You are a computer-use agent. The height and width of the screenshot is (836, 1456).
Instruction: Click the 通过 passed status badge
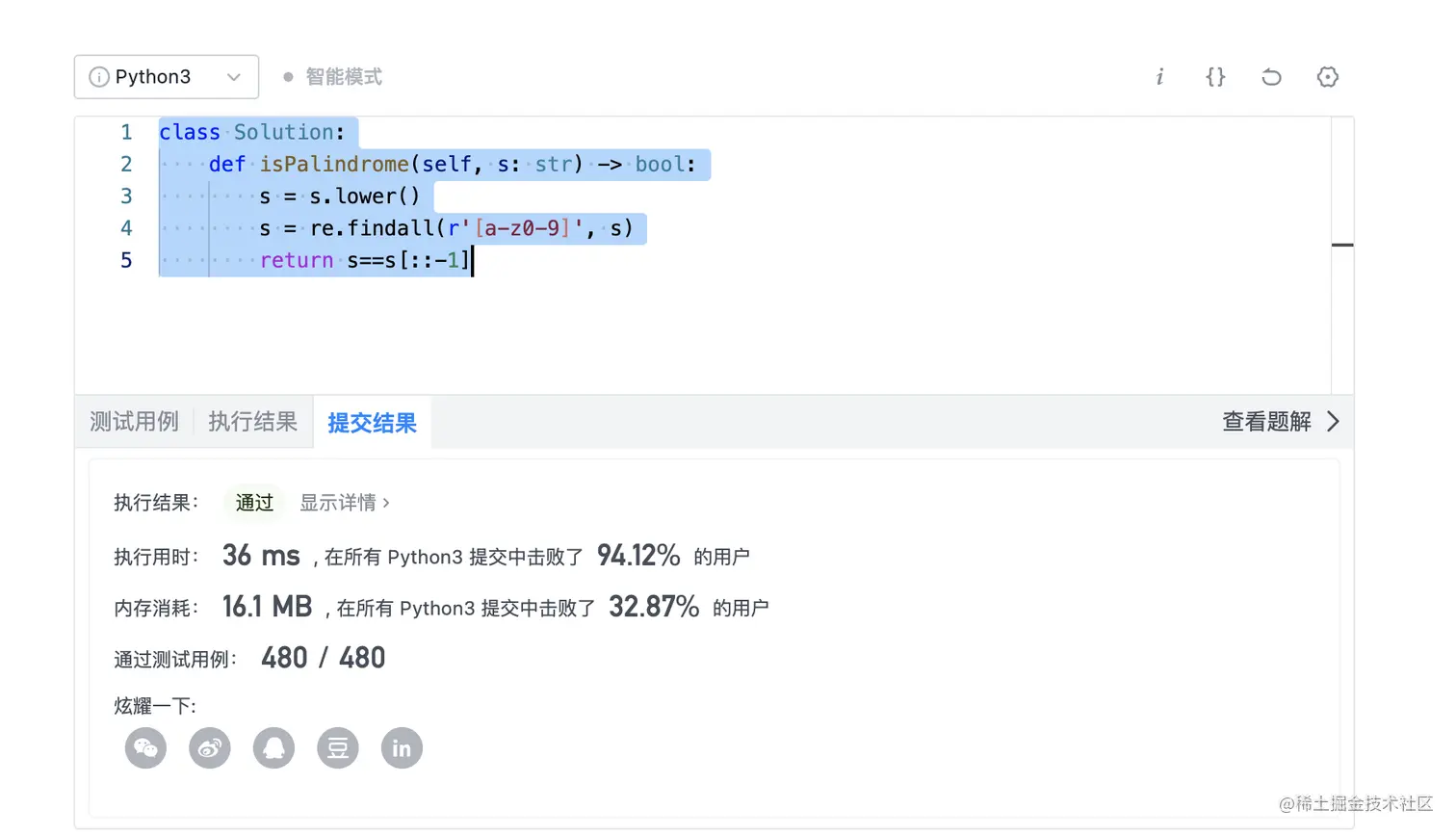click(254, 503)
